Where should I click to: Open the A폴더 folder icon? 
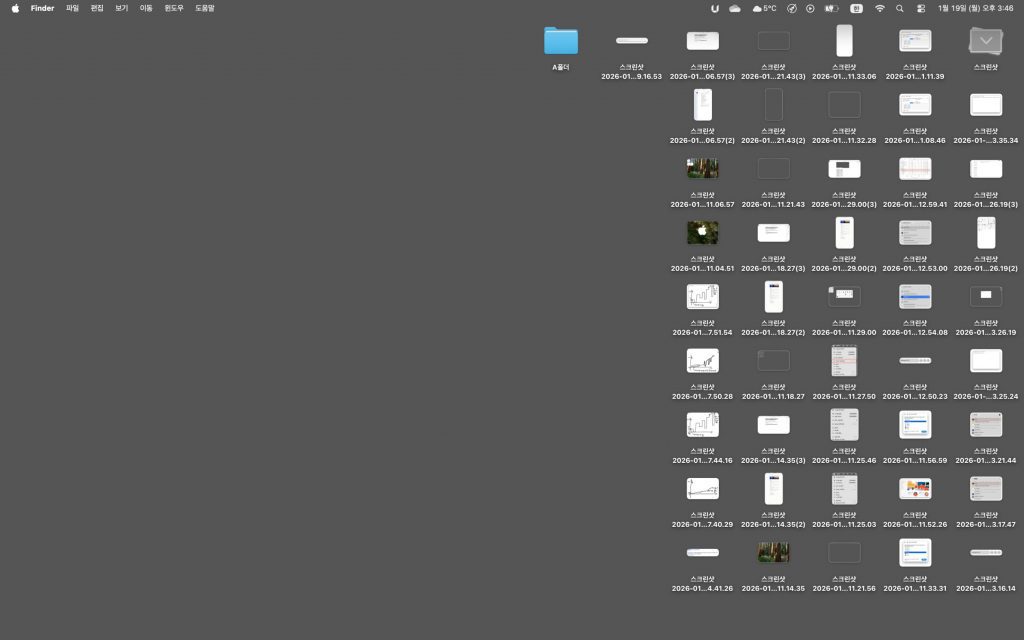[561, 41]
